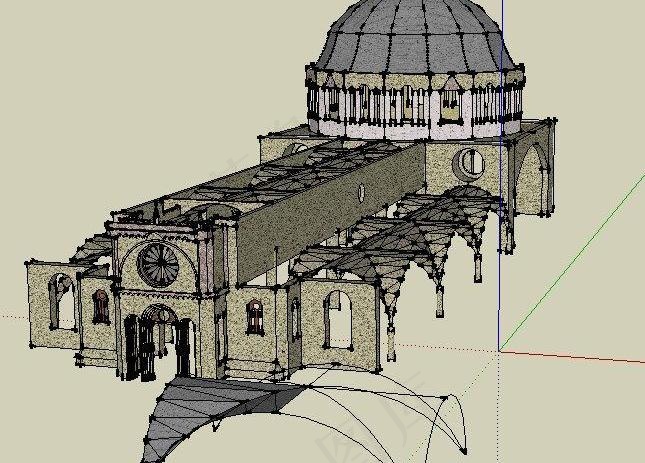Select the circular rose window on facade
Image resolution: width=645 pixels, height=463 pixels.
(158, 263)
